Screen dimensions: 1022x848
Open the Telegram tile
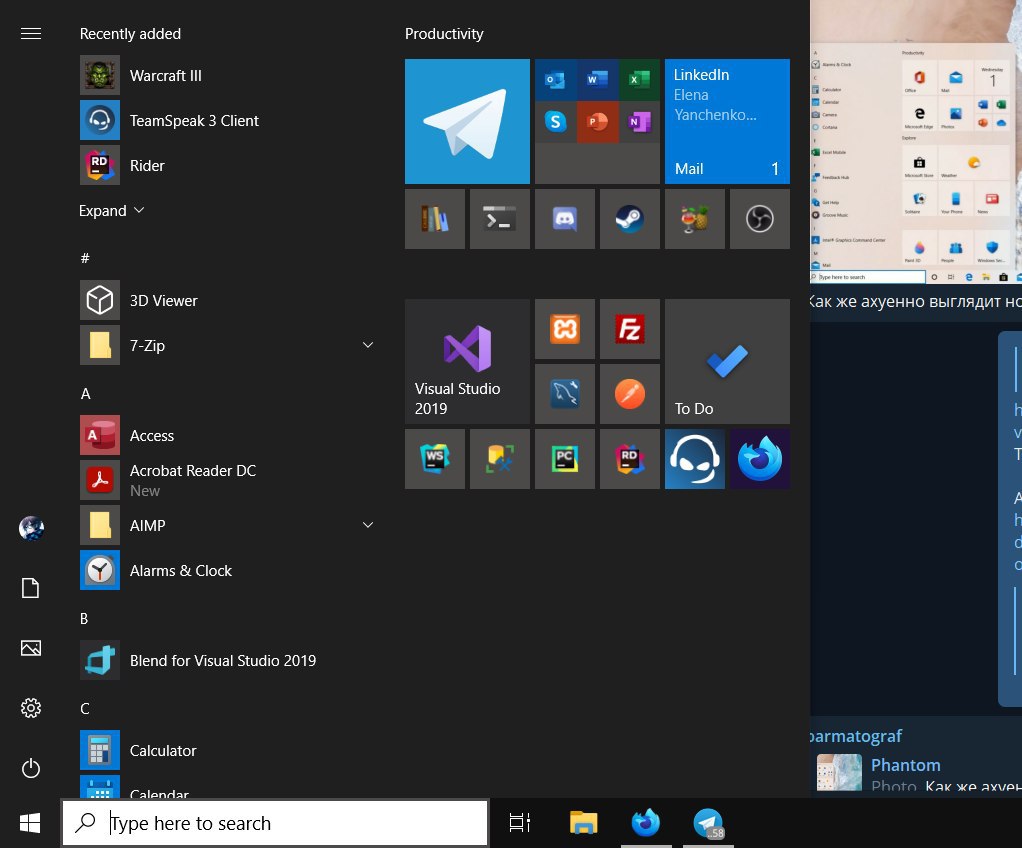click(x=467, y=121)
